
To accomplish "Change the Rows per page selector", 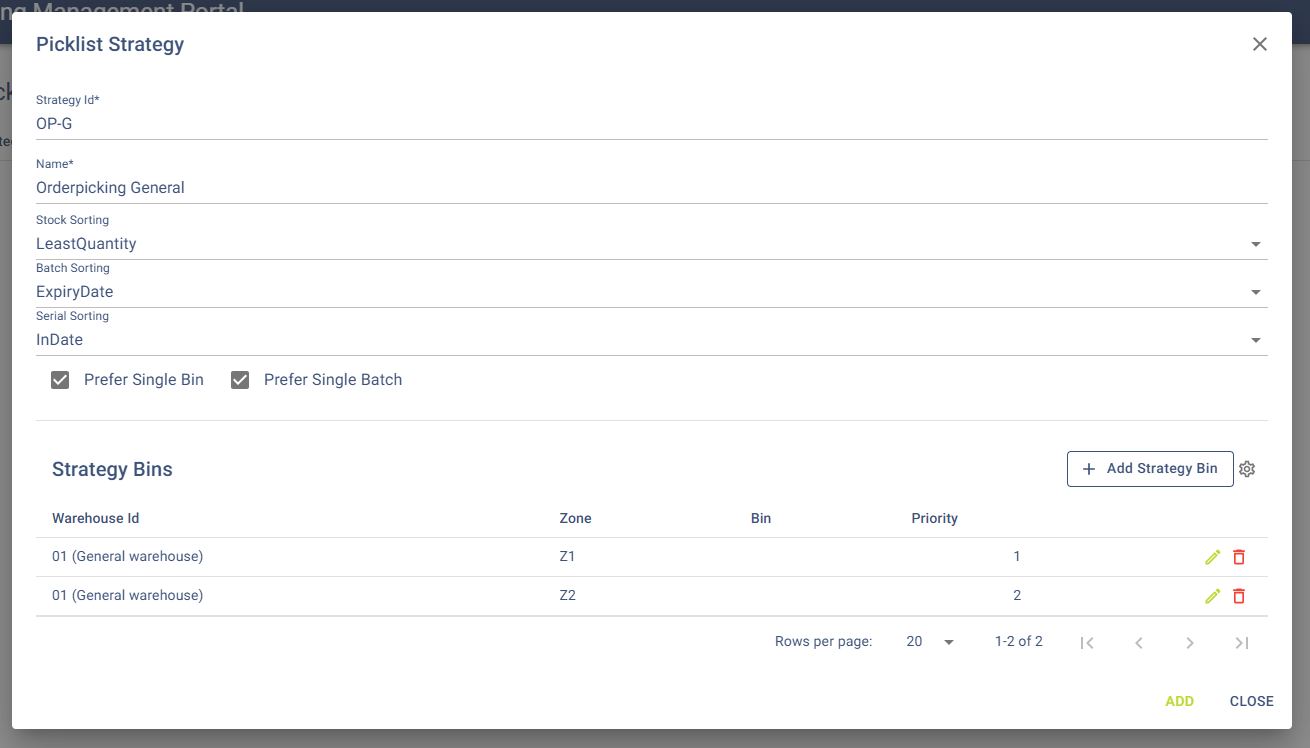I will [930, 642].
